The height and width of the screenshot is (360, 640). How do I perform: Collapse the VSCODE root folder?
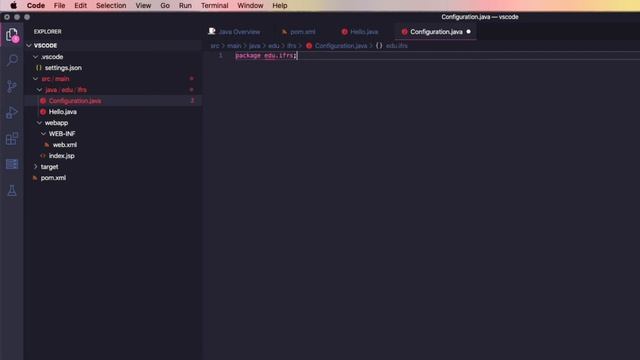tap(29, 46)
